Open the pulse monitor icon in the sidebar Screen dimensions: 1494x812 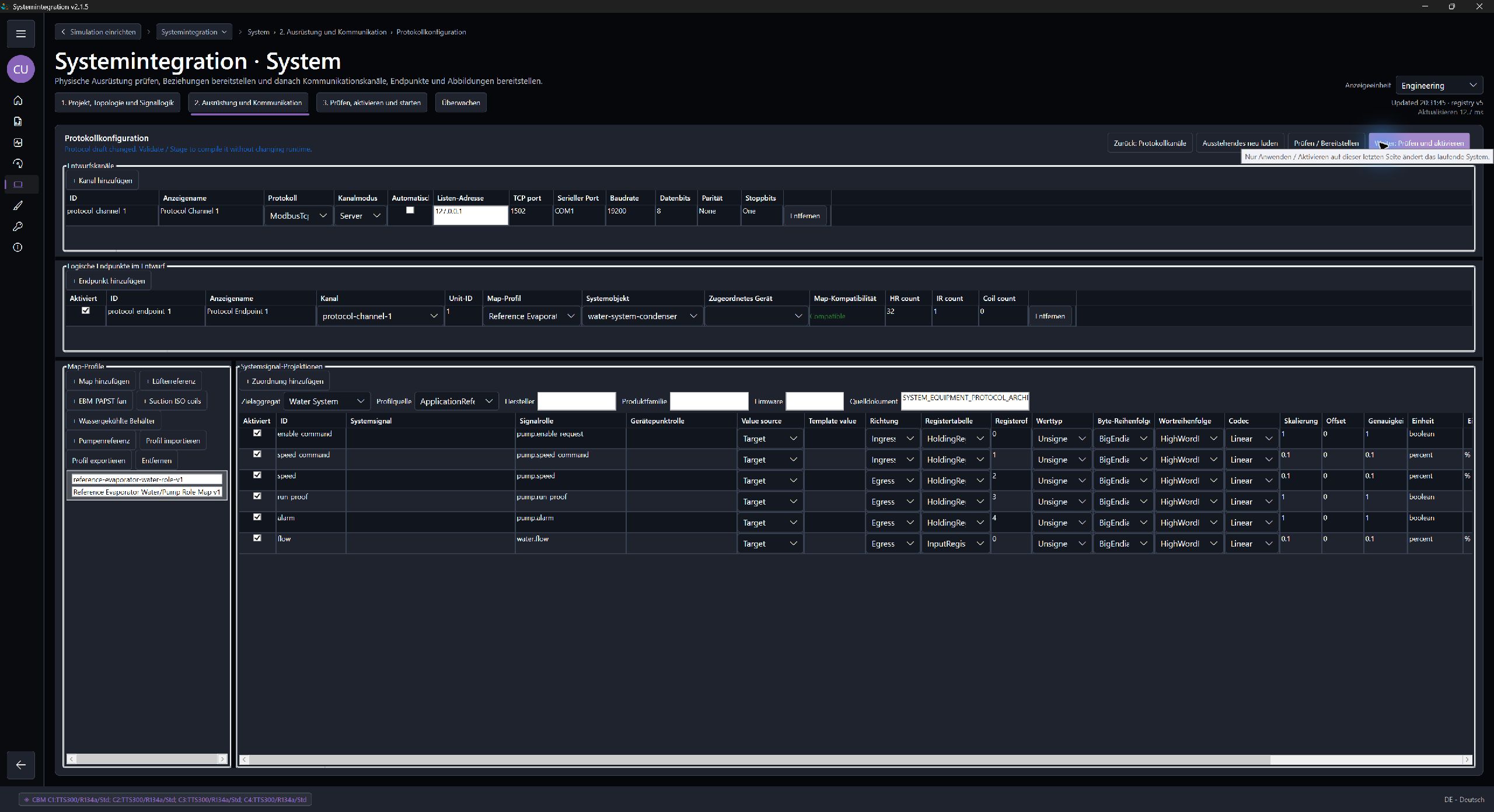18,142
